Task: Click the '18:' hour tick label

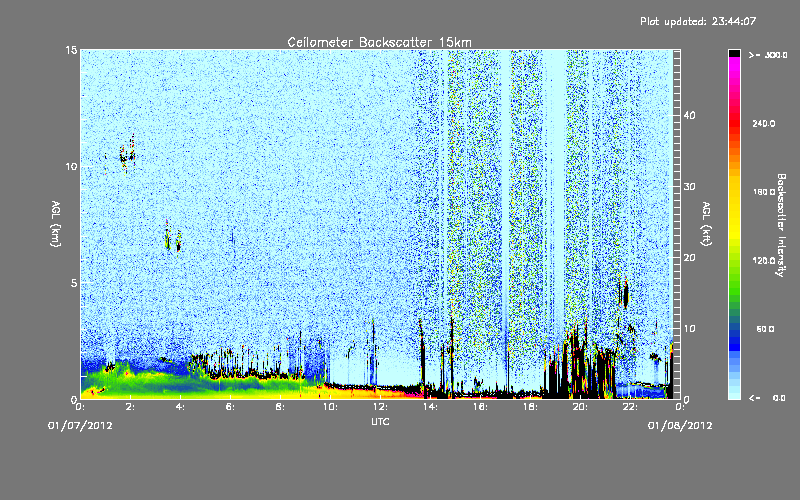Action: [x=530, y=407]
